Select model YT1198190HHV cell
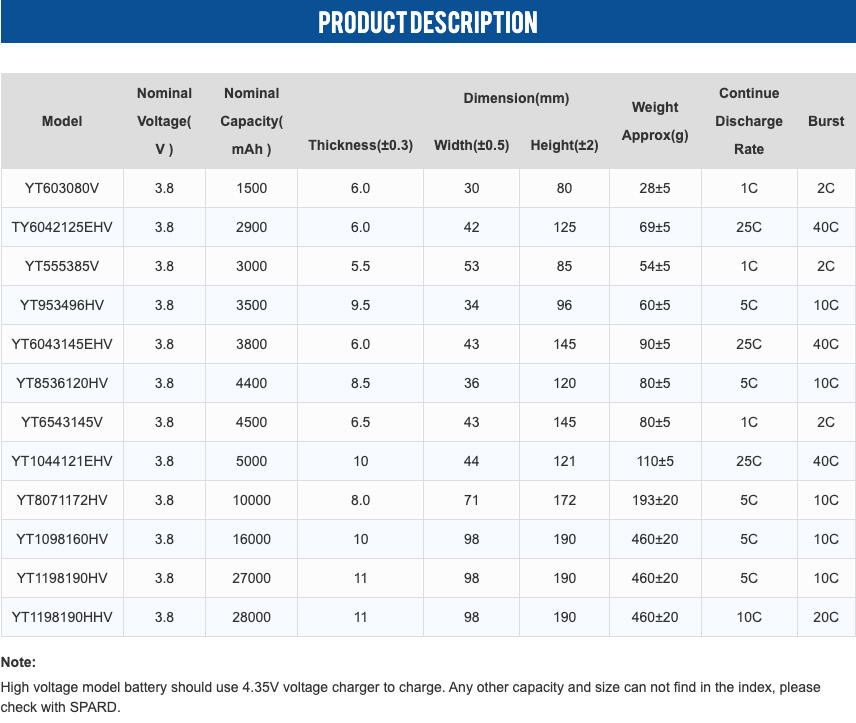 coord(62,618)
